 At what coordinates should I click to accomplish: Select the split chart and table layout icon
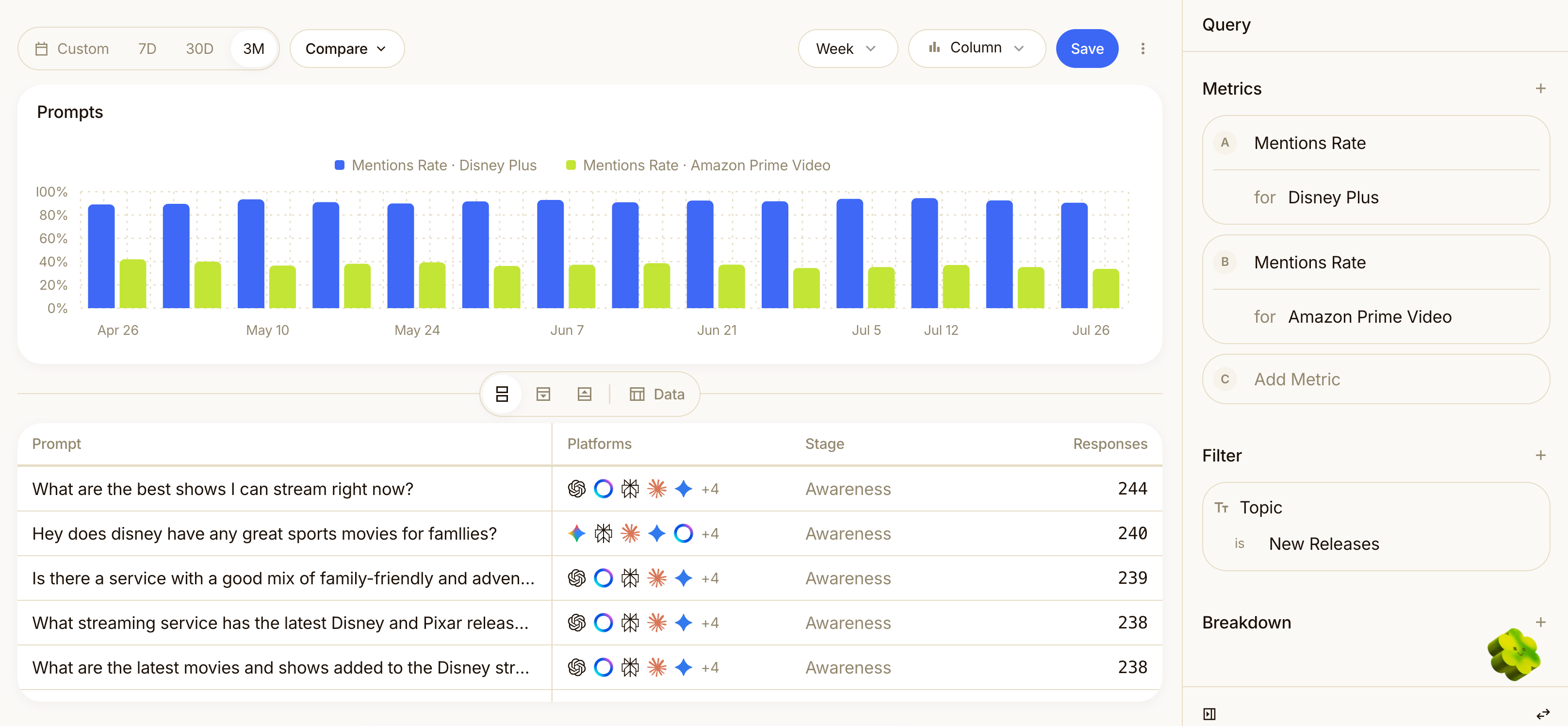tap(502, 394)
